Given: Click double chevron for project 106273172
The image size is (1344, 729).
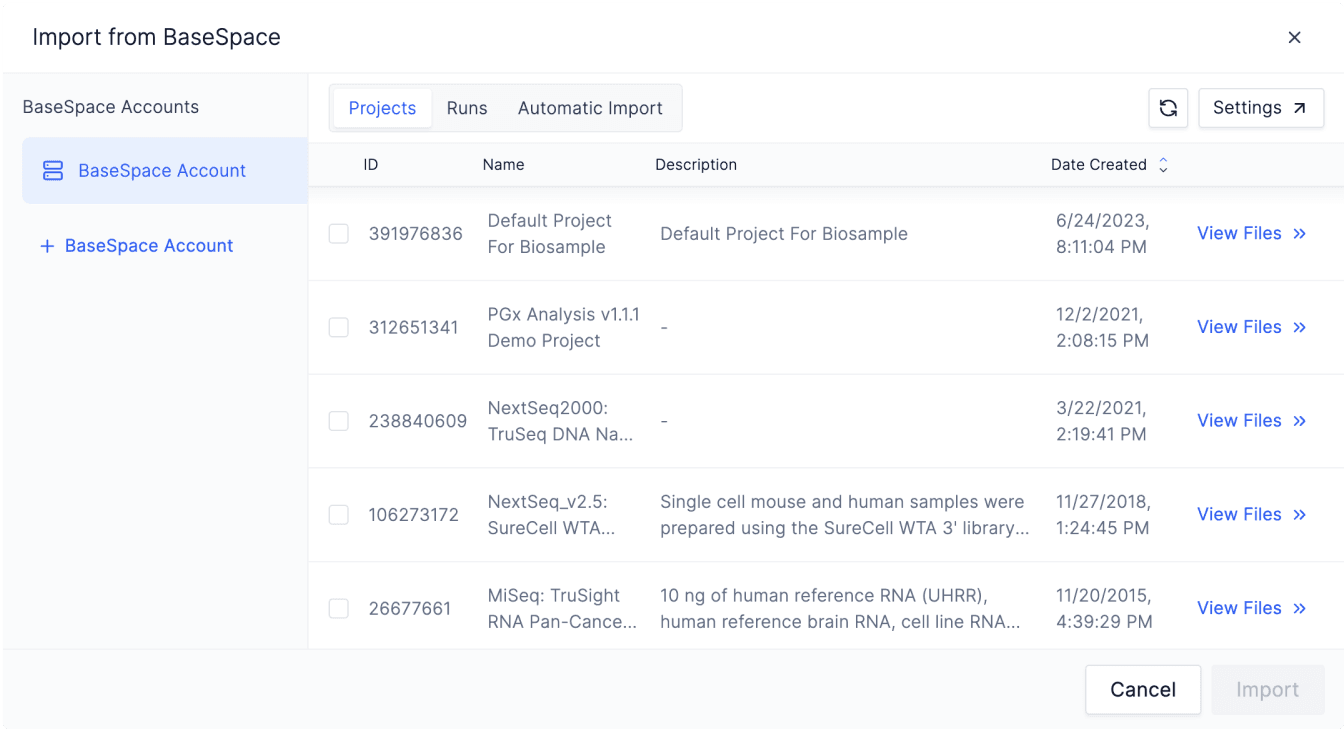Looking at the screenshot, I should pos(1300,515).
